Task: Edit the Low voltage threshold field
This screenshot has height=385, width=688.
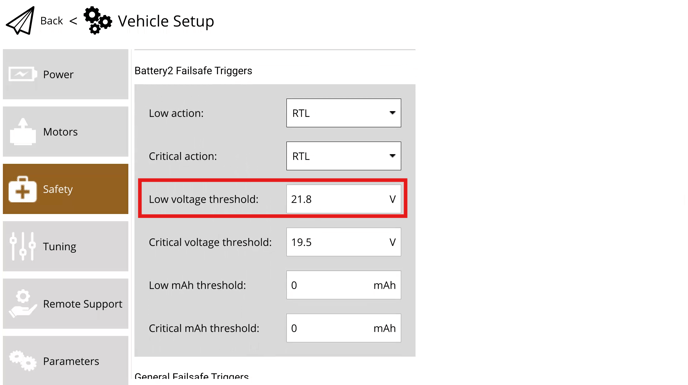Action: 344,199
